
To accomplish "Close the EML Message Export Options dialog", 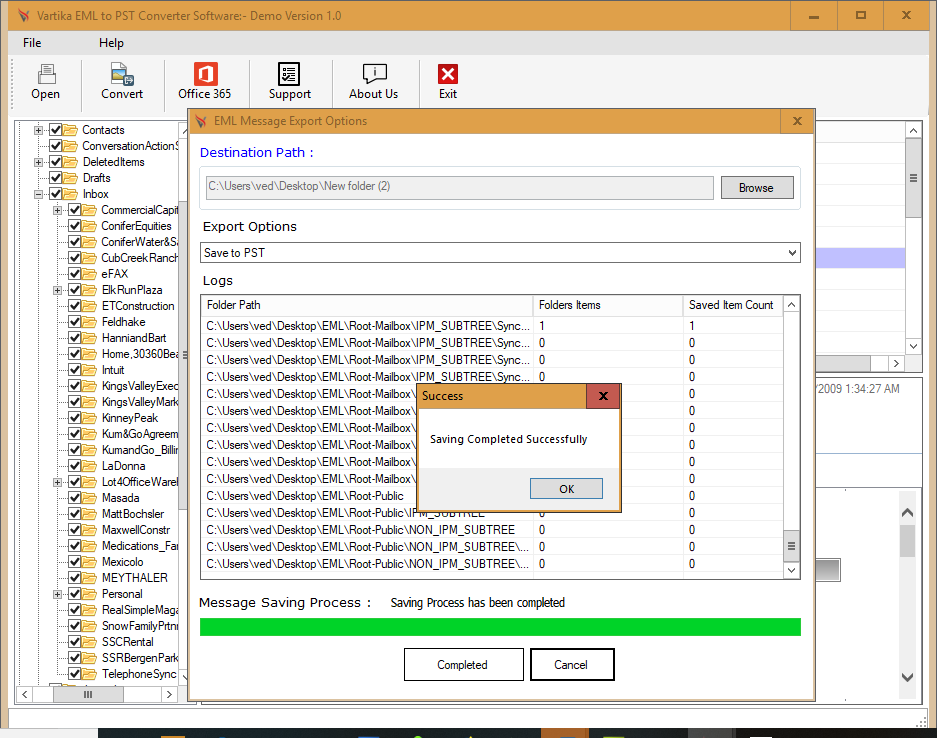I will pyautogui.click(x=797, y=121).
